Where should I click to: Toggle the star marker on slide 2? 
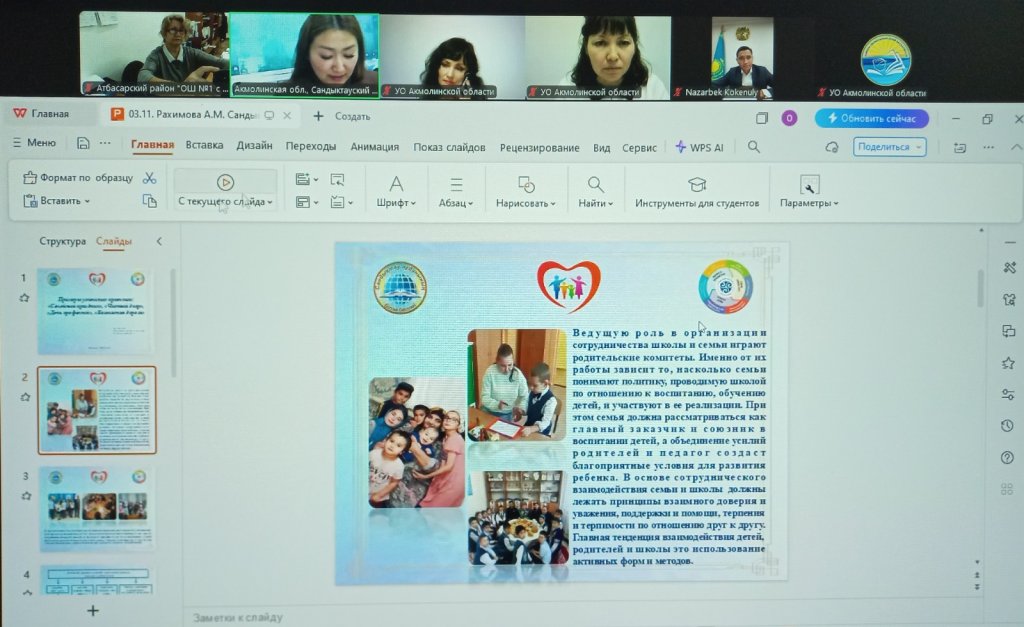pos(25,396)
